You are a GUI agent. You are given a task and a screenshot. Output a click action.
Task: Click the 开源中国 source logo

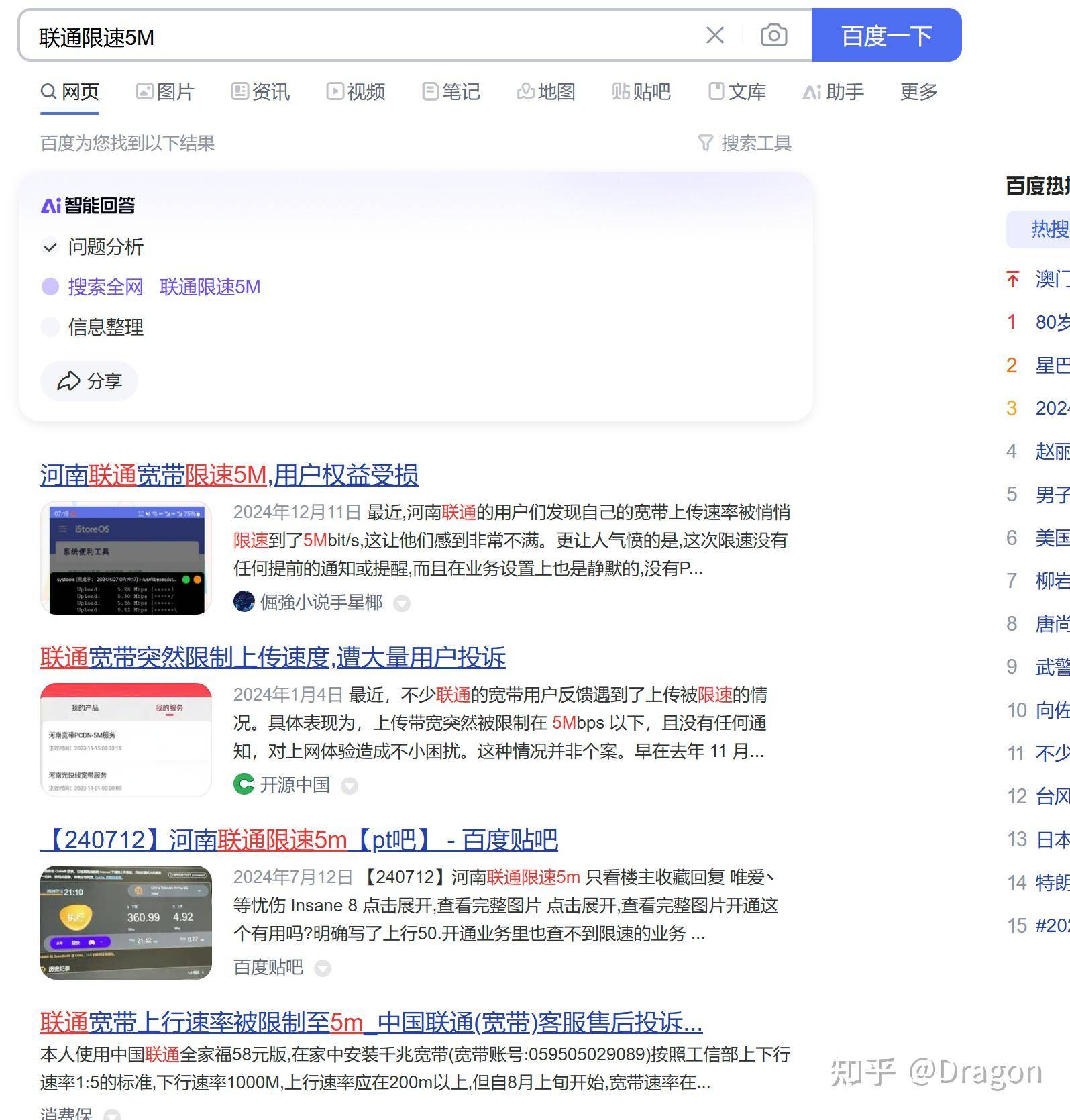click(244, 784)
